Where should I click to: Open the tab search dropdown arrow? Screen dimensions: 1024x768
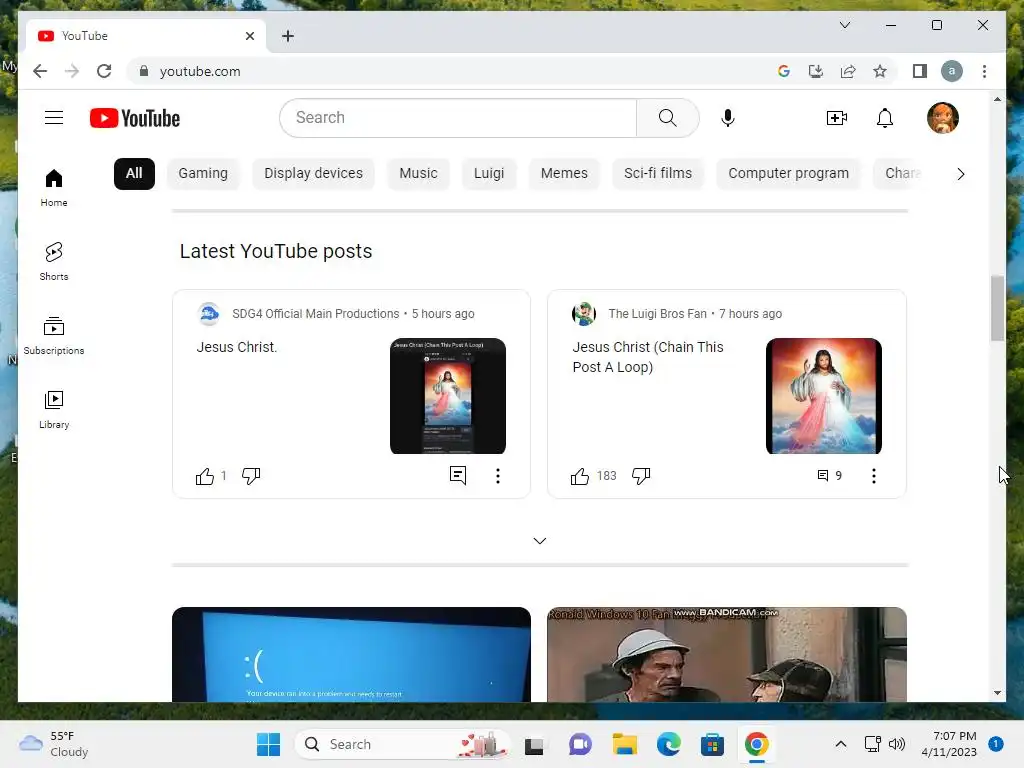point(844,25)
